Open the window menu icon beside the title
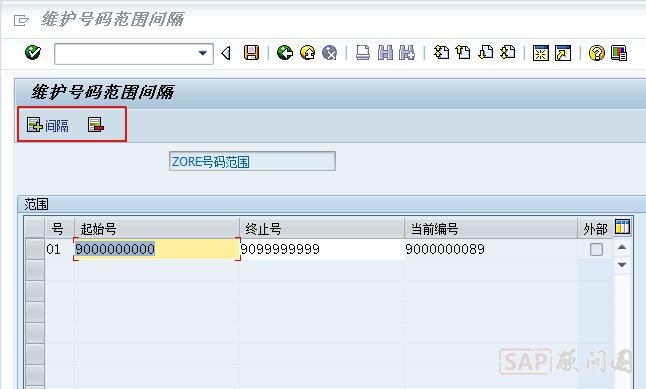This screenshot has width=646, height=389. [x=21, y=20]
